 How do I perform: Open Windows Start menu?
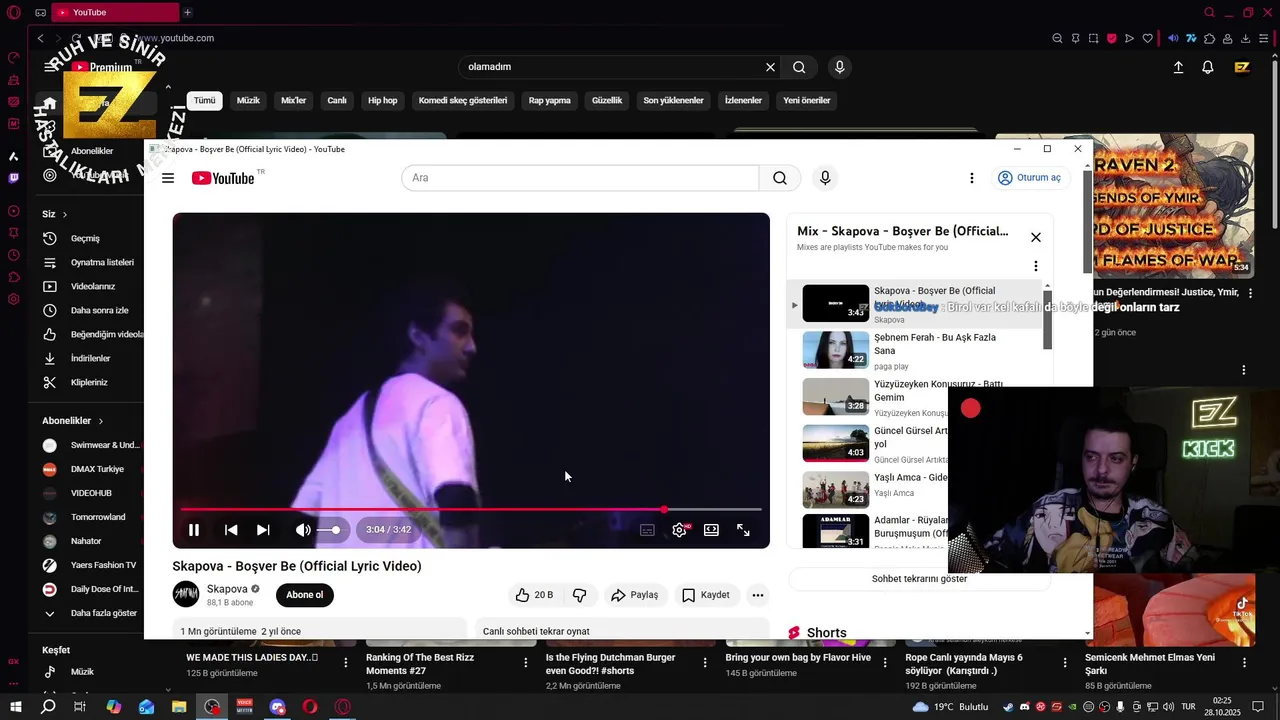(15, 707)
